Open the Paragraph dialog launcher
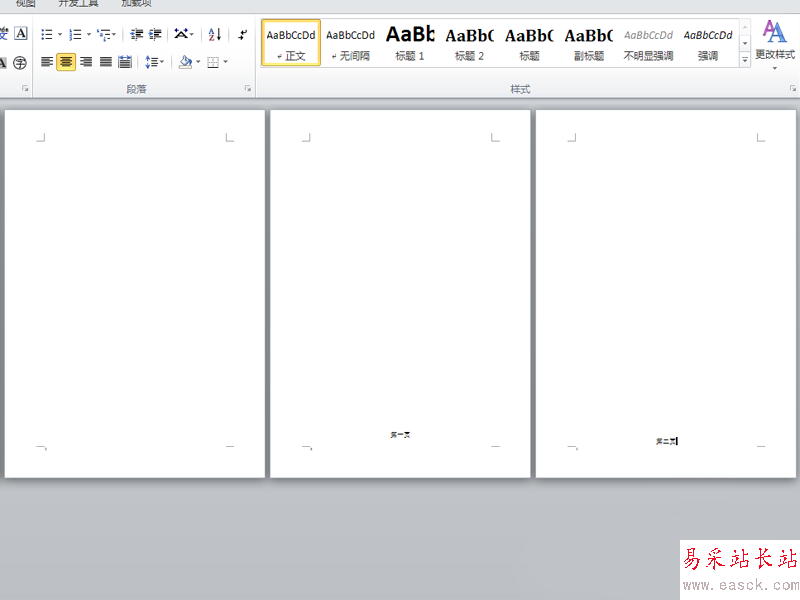This screenshot has width=800, height=600. click(248, 89)
